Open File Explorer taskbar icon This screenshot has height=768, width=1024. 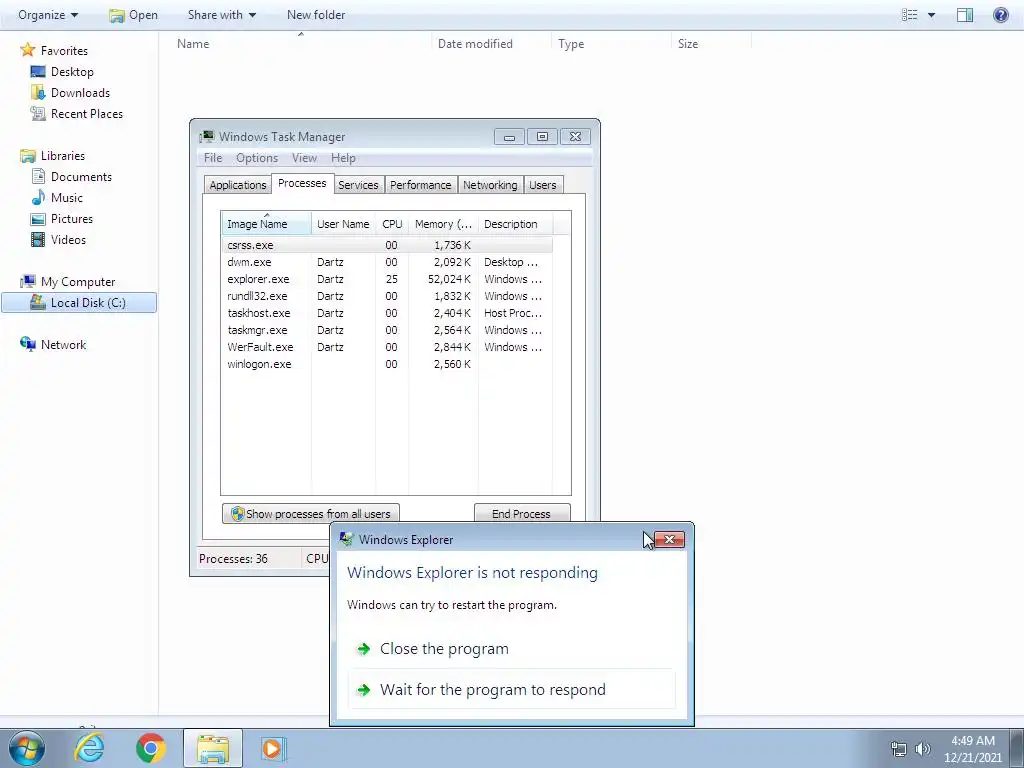tap(213, 748)
